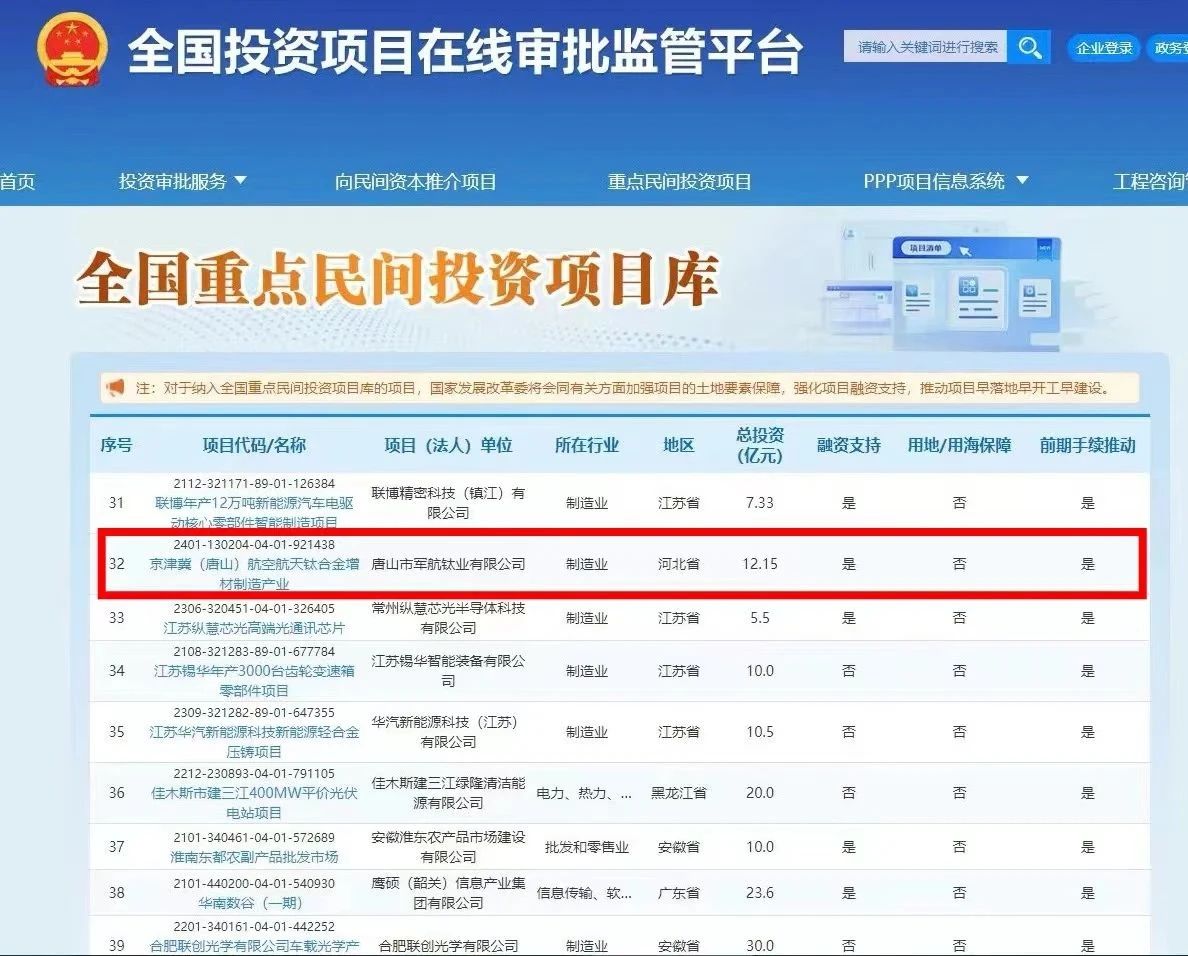Viewport: 1188px width, 956px height.
Task: Click the national emblem logo
Action: (x=73, y=49)
